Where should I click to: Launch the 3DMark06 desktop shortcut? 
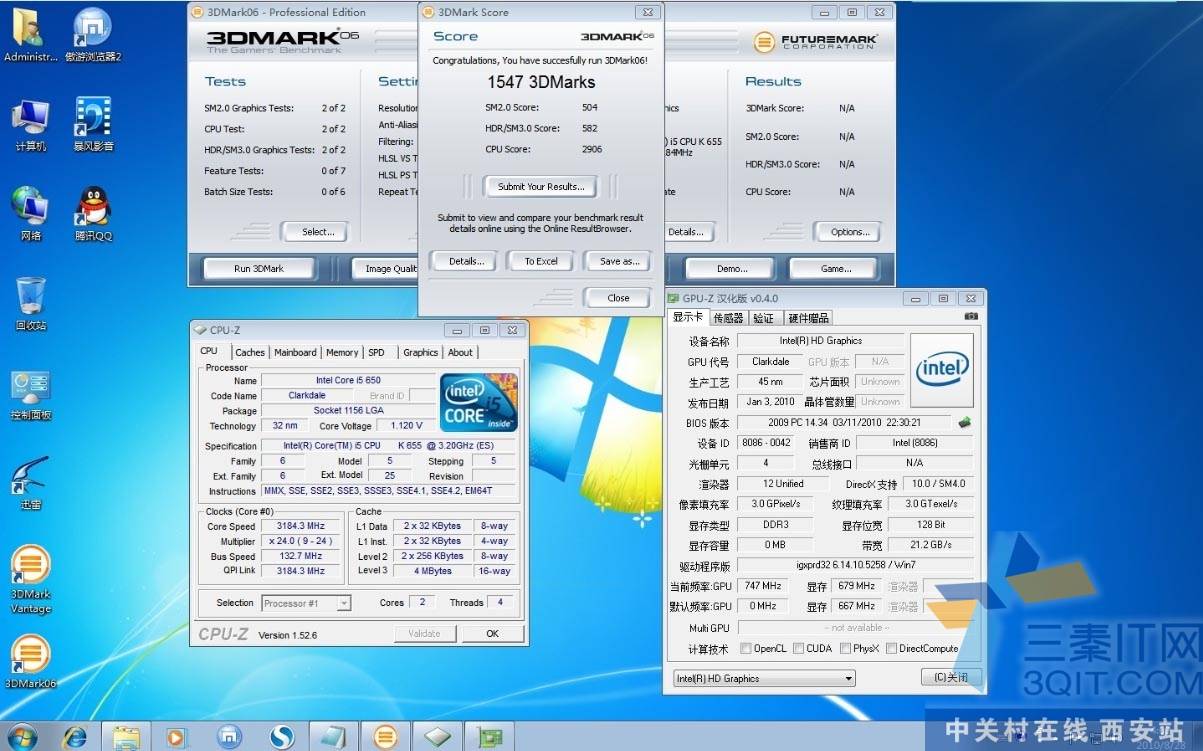point(31,663)
